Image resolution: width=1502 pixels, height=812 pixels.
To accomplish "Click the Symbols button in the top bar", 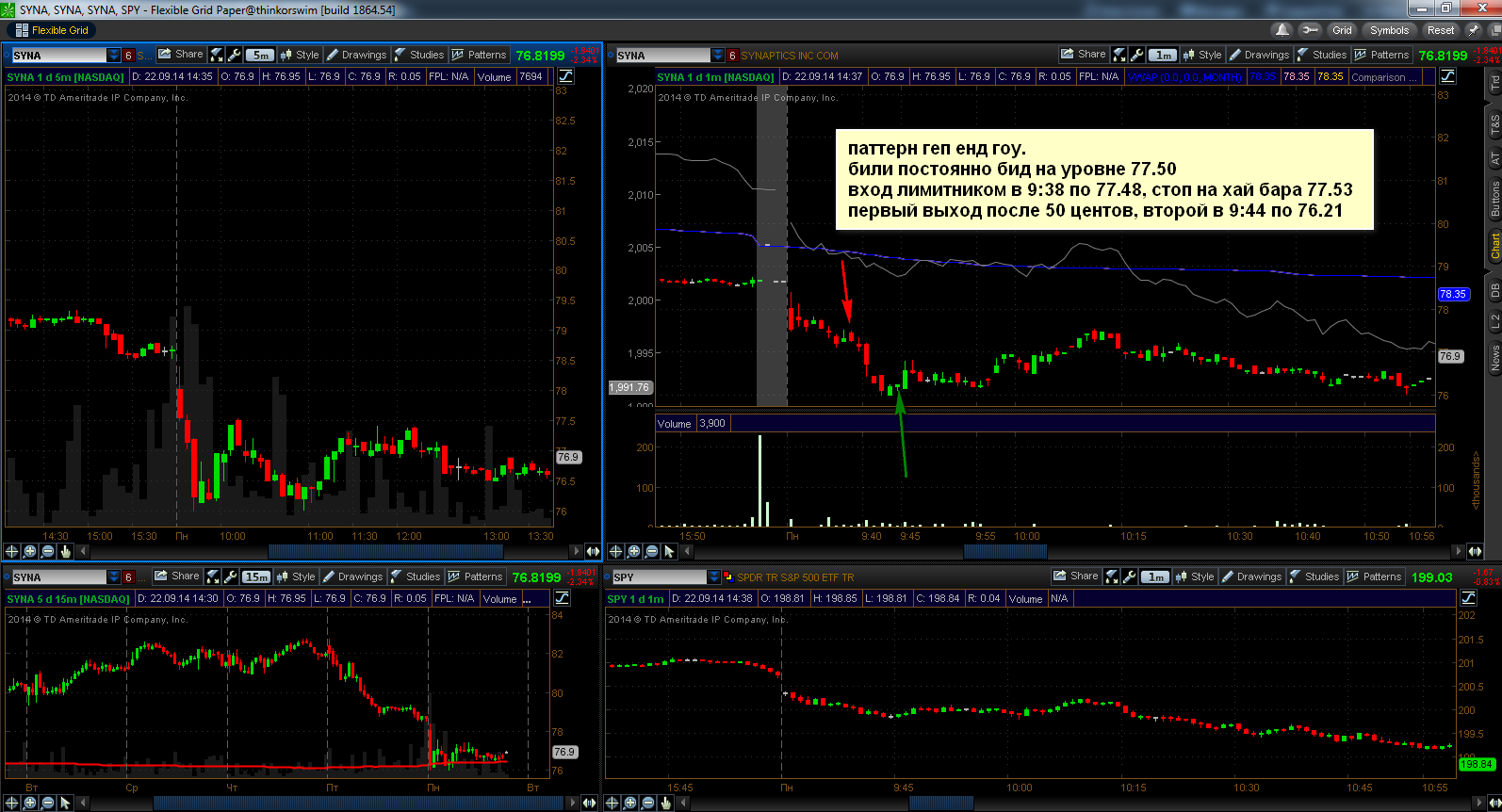I will point(1389,30).
